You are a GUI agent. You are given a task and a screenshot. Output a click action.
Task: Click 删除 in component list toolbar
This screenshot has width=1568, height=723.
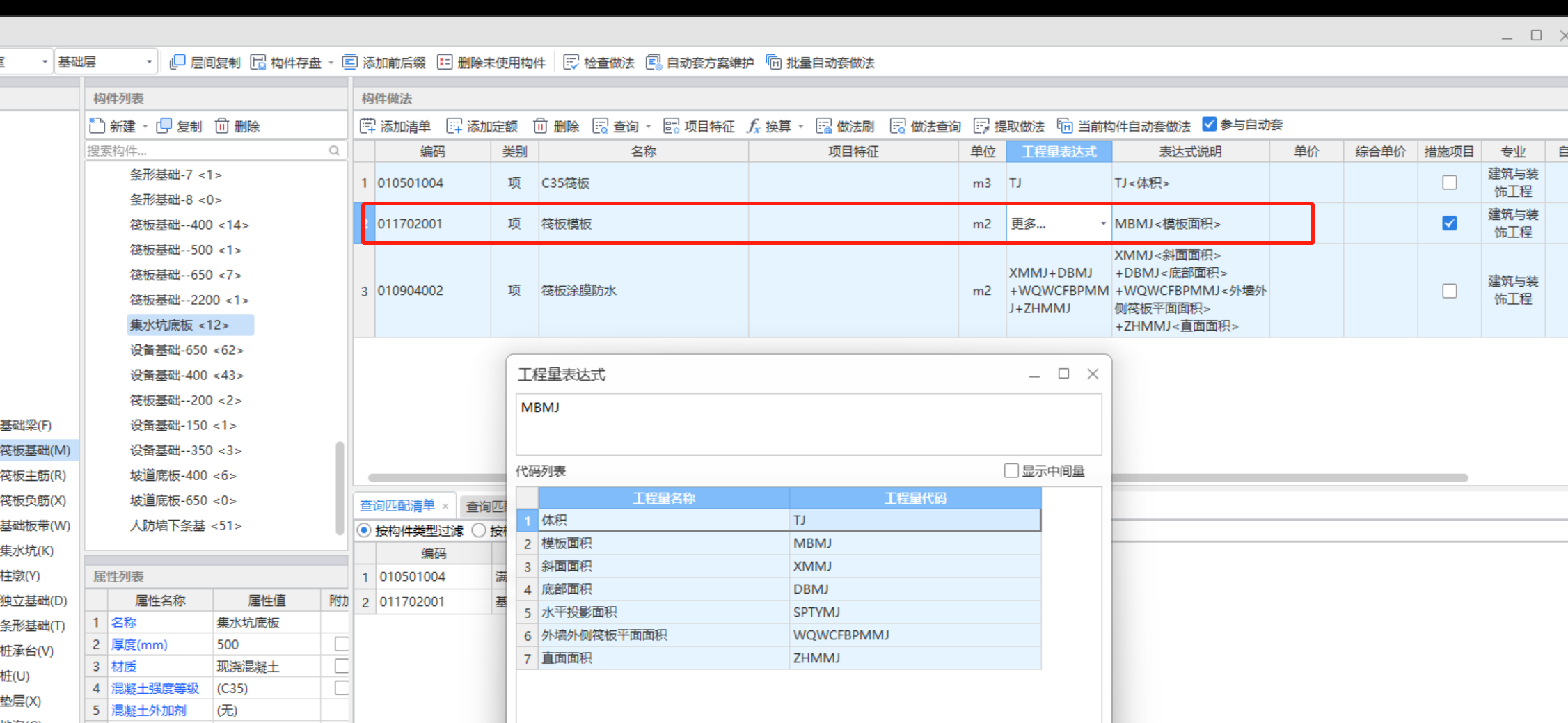click(x=237, y=126)
